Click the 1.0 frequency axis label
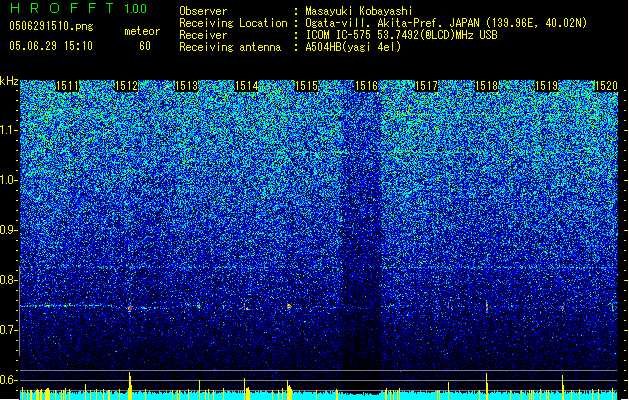The height and width of the screenshot is (400, 629). [x=9, y=180]
